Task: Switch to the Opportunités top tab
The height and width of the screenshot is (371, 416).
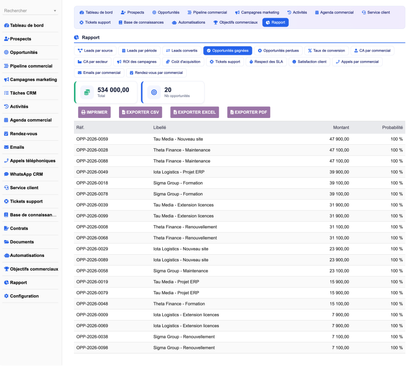Action: tap(166, 12)
